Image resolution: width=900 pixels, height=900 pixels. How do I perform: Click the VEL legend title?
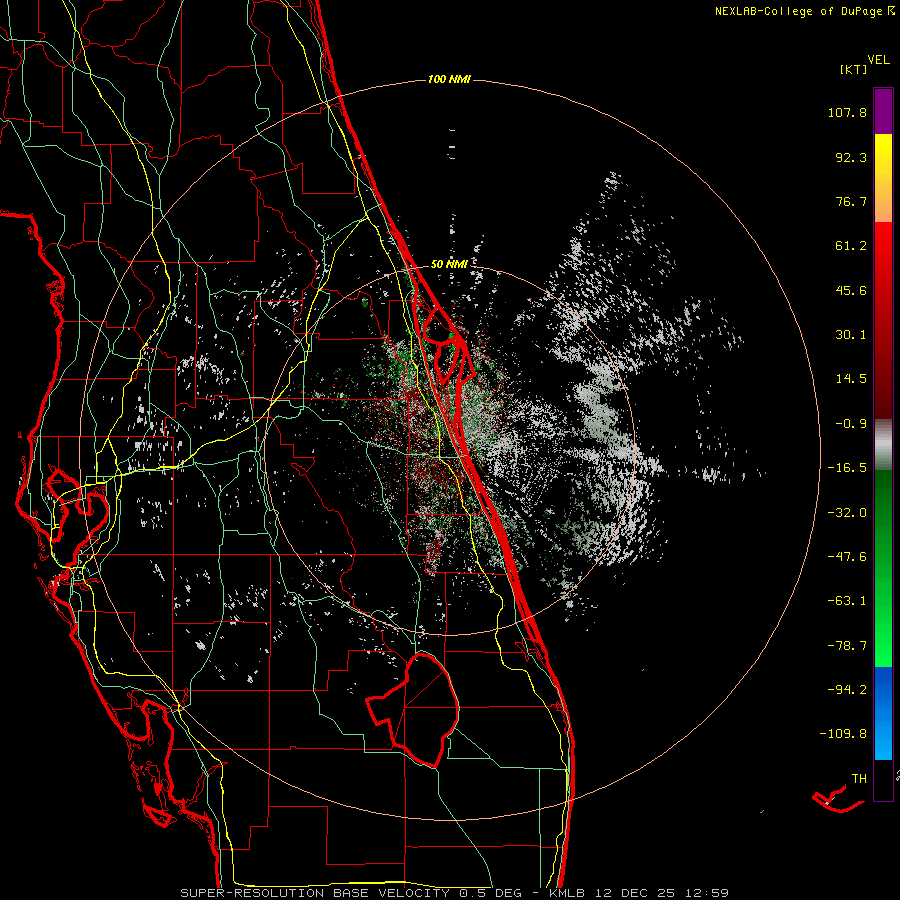878,60
